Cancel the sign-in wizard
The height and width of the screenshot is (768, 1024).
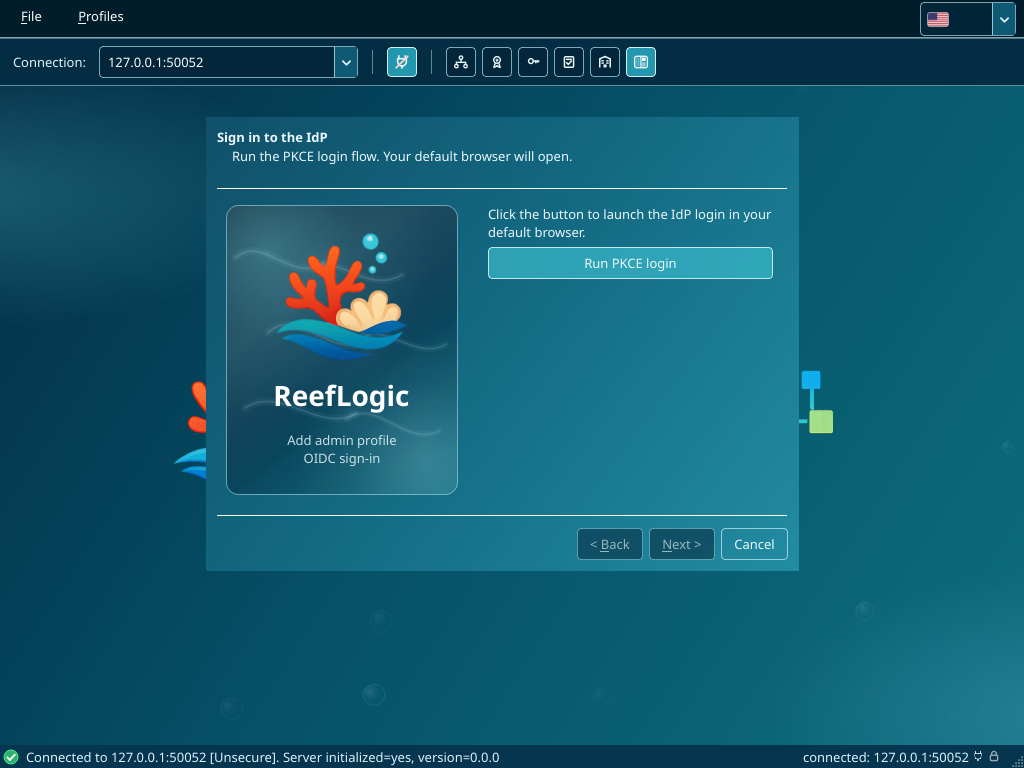point(754,544)
